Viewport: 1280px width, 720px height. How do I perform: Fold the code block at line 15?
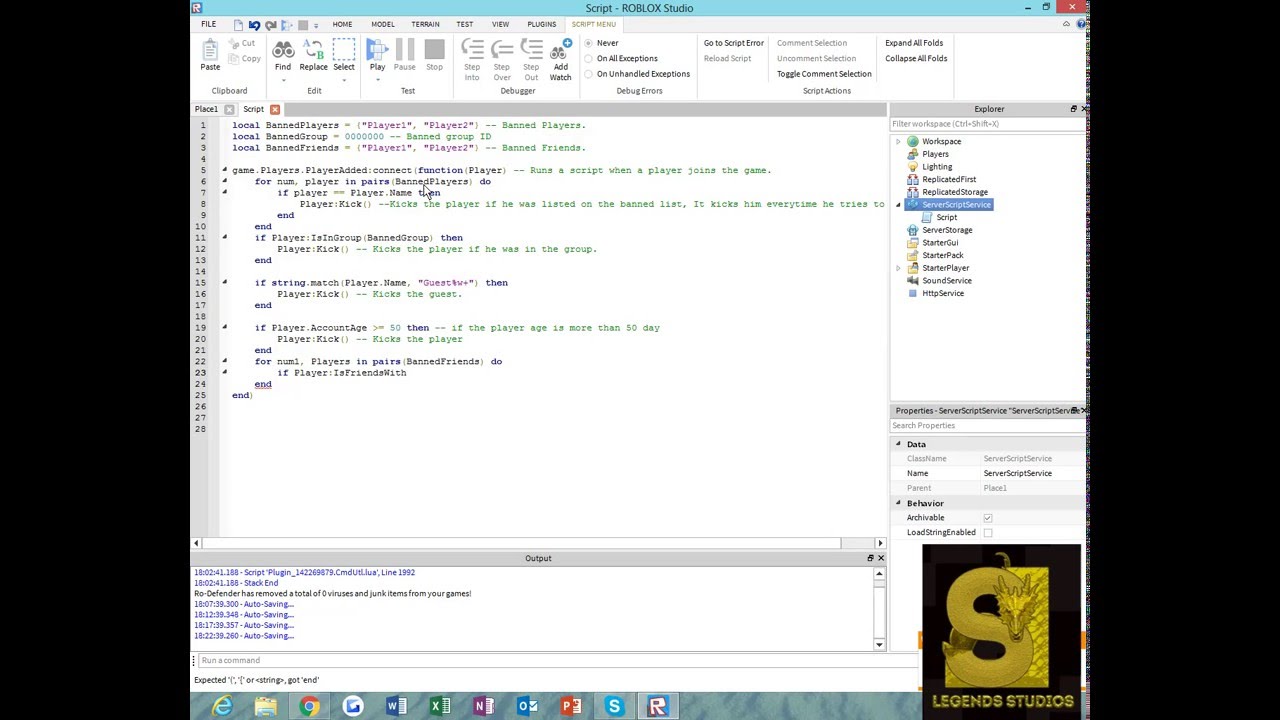pyautogui.click(x=224, y=283)
